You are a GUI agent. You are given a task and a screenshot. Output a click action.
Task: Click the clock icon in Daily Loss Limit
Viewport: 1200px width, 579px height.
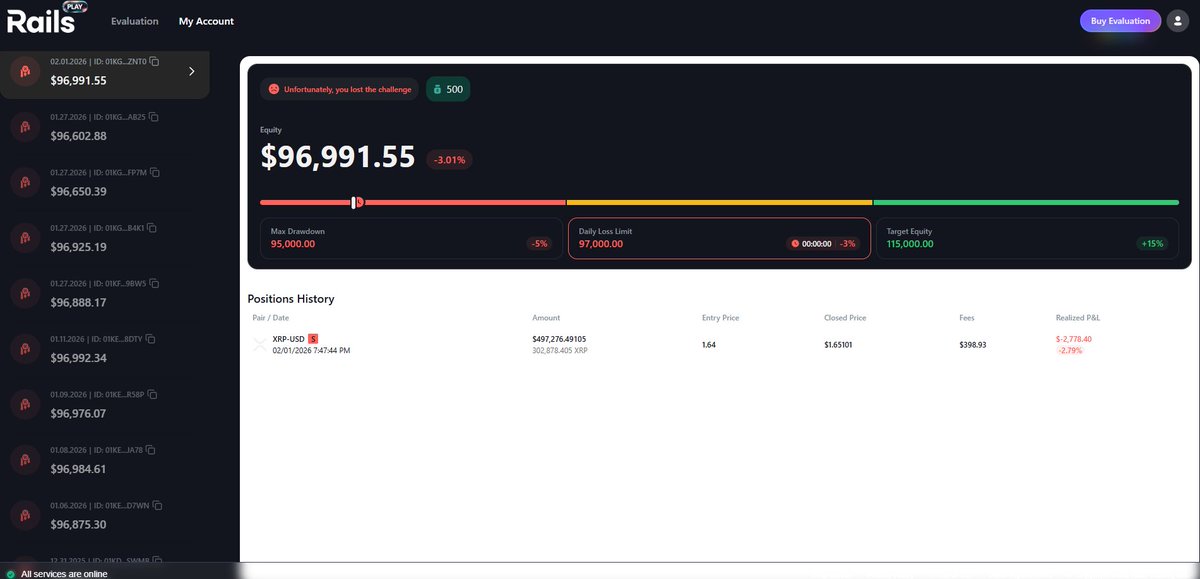tap(795, 243)
